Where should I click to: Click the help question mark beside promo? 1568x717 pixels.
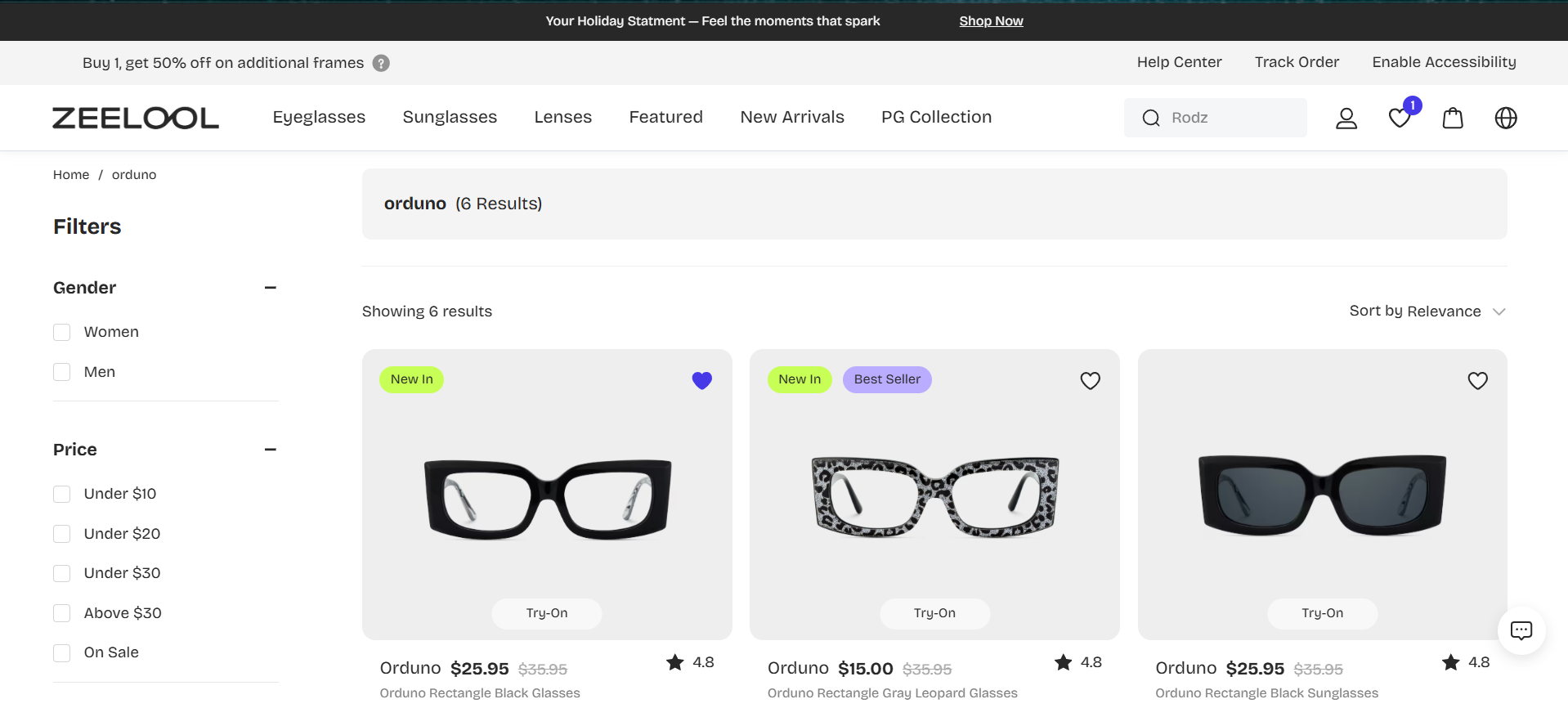pyautogui.click(x=381, y=63)
